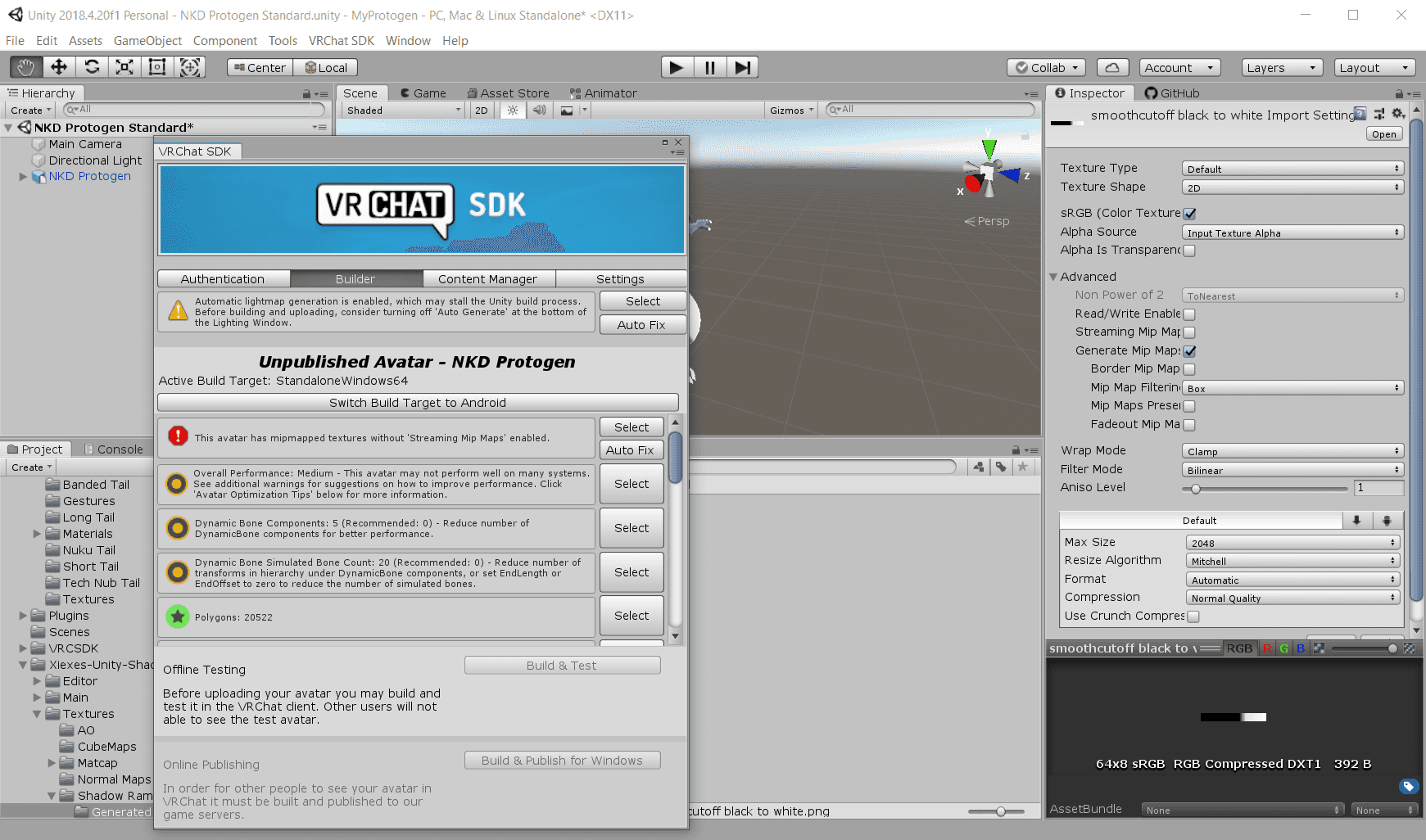Viewport: 1426px width, 840px height.
Task: Enable Mip Maps Preserve Coverage checkbox
Action: coord(1189,406)
